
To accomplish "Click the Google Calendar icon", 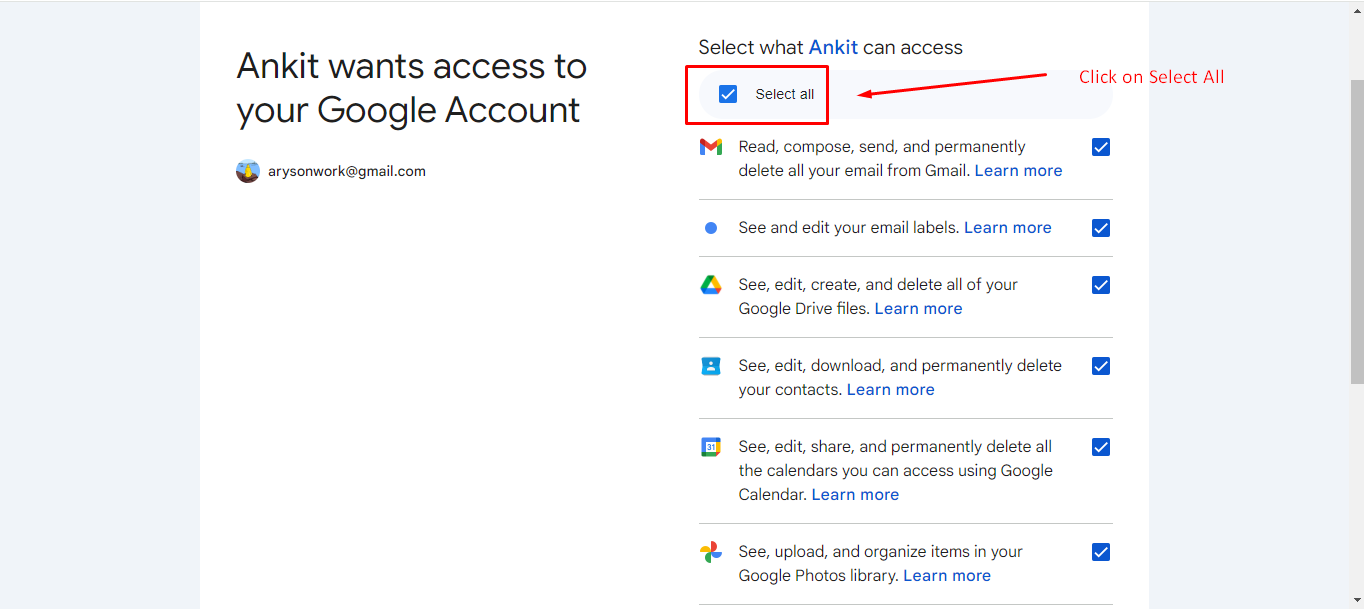I will [711, 447].
